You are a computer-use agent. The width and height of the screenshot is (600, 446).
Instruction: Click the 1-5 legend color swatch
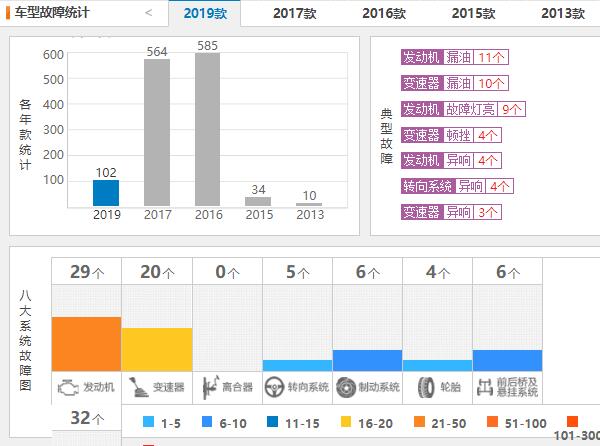tap(148, 422)
